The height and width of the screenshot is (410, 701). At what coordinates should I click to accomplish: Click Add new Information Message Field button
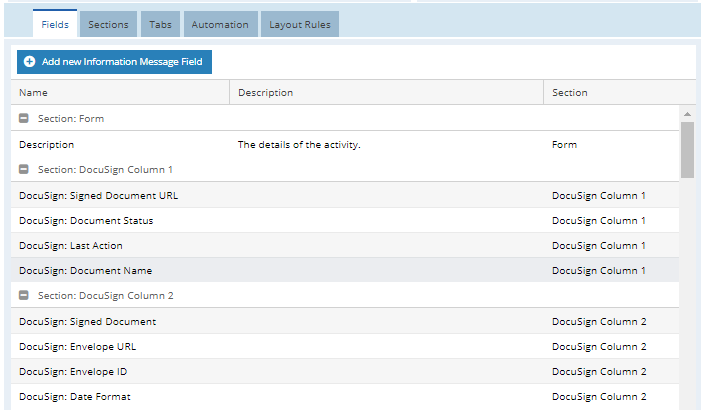(x=114, y=62)
